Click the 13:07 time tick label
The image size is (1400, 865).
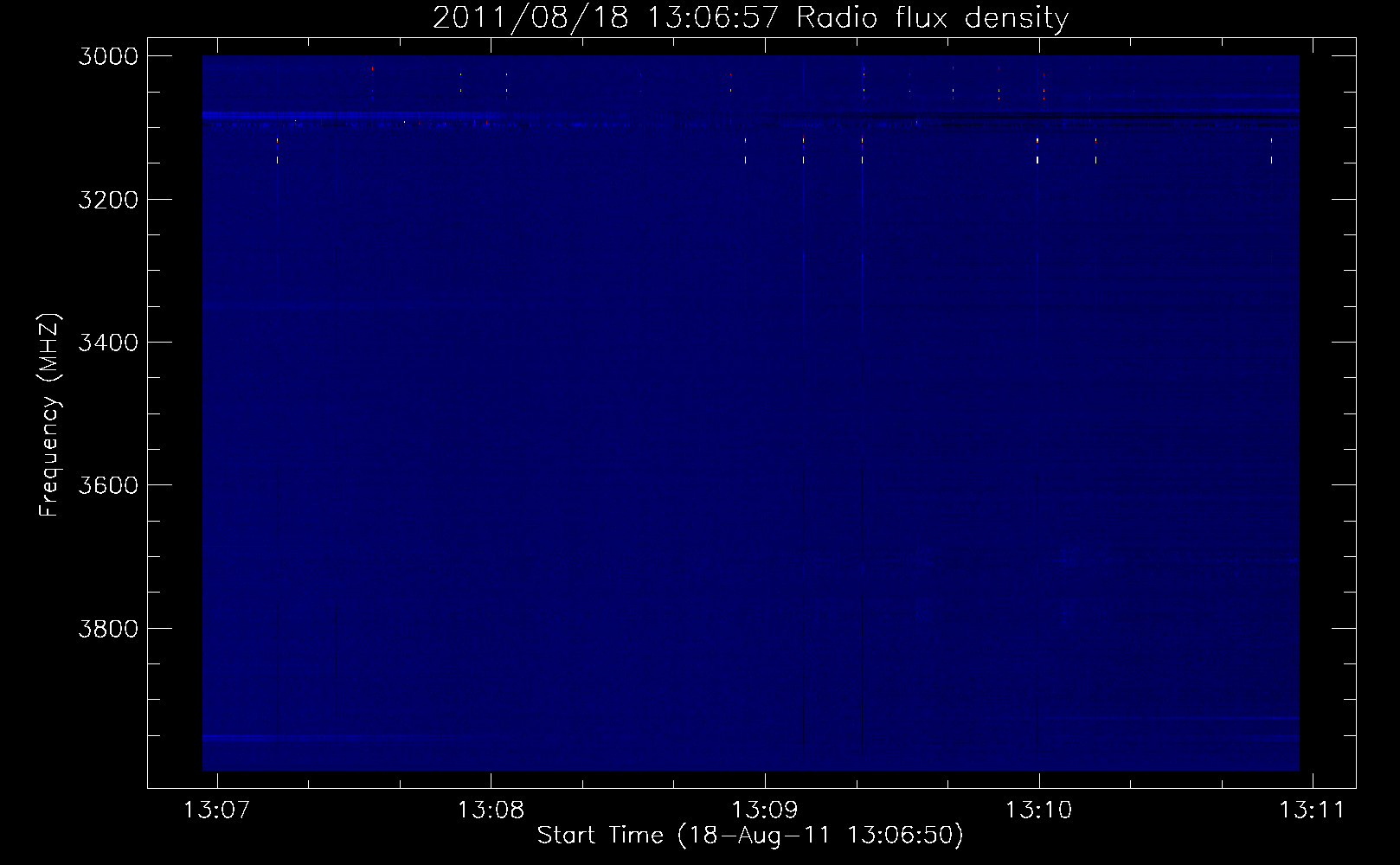point(217,810)
